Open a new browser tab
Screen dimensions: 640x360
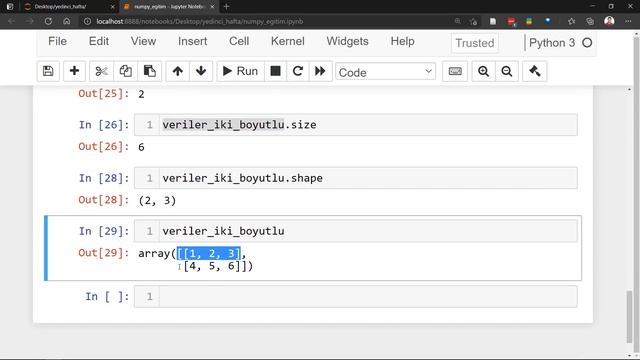227,7
